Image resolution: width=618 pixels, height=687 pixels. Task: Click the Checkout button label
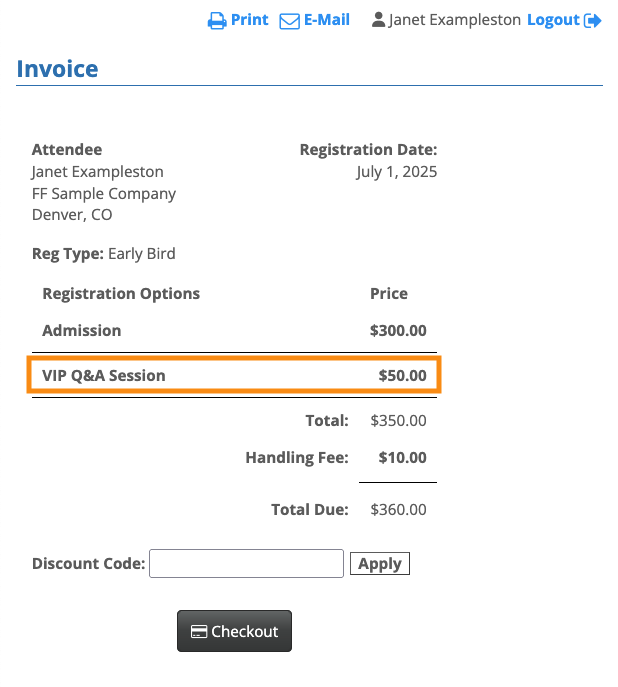[244, 632]
